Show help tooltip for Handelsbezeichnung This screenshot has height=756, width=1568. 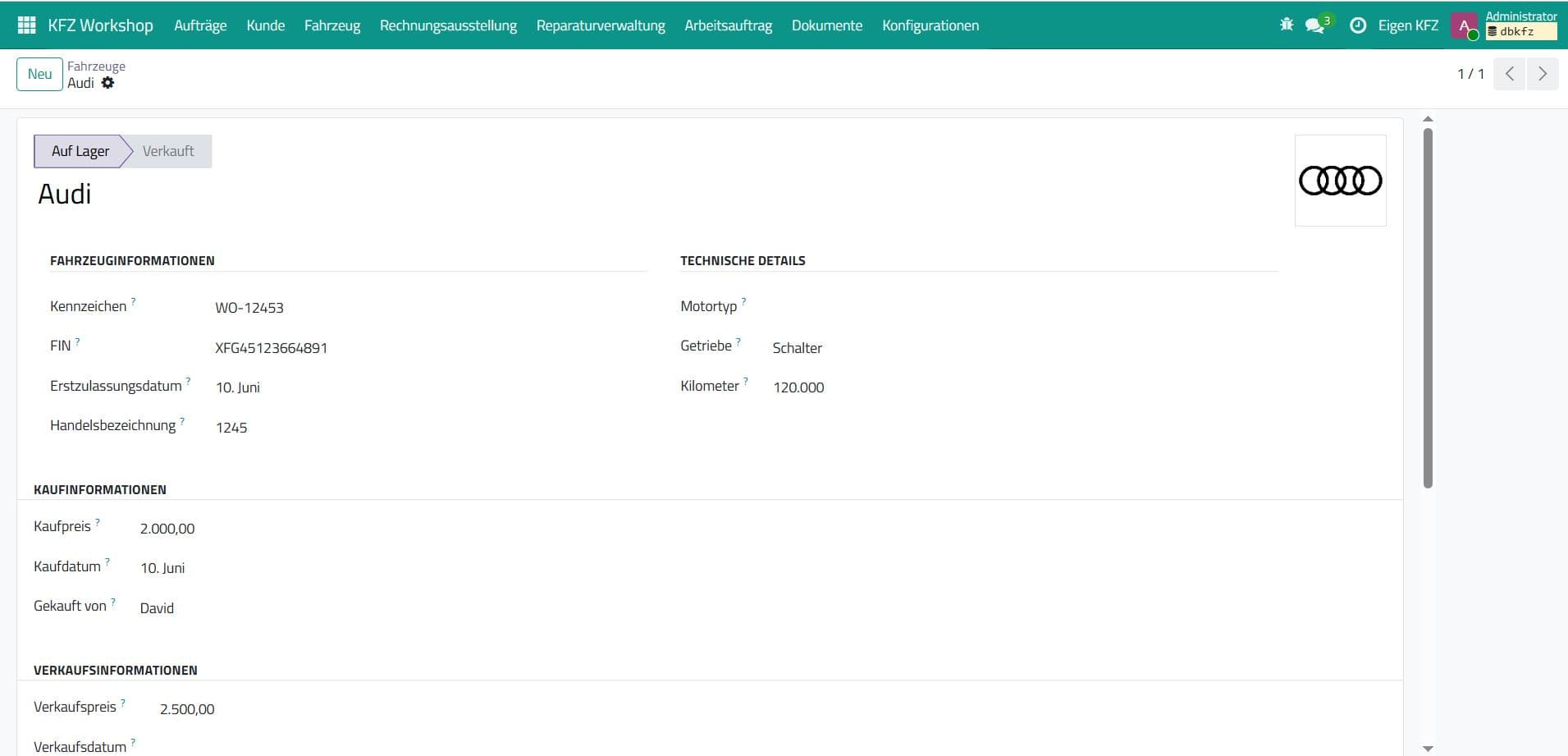[182, 420]
